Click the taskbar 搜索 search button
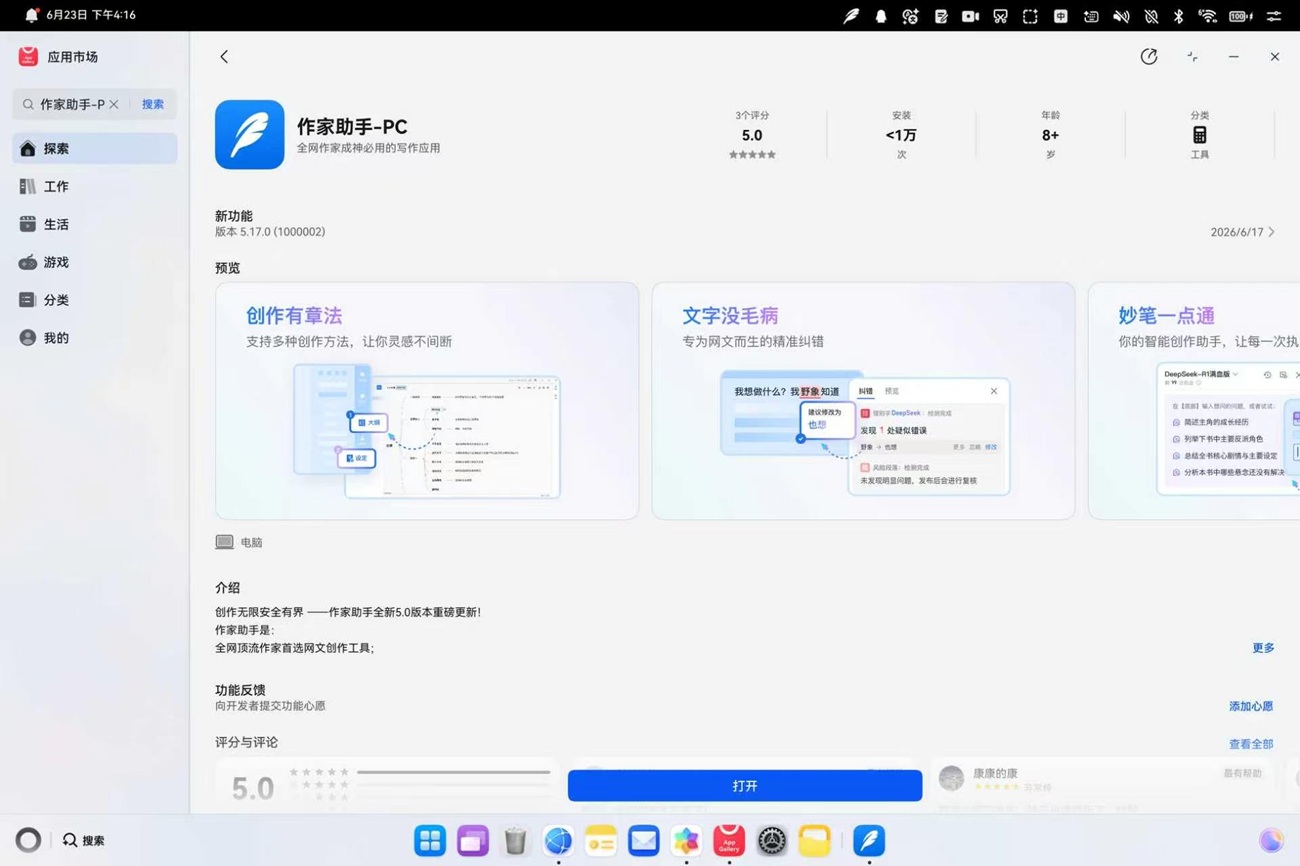 (x=84, y=841)
